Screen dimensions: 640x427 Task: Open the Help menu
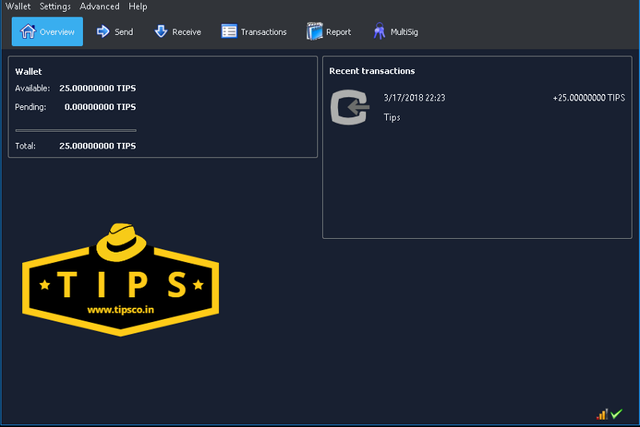pos(138,7)
